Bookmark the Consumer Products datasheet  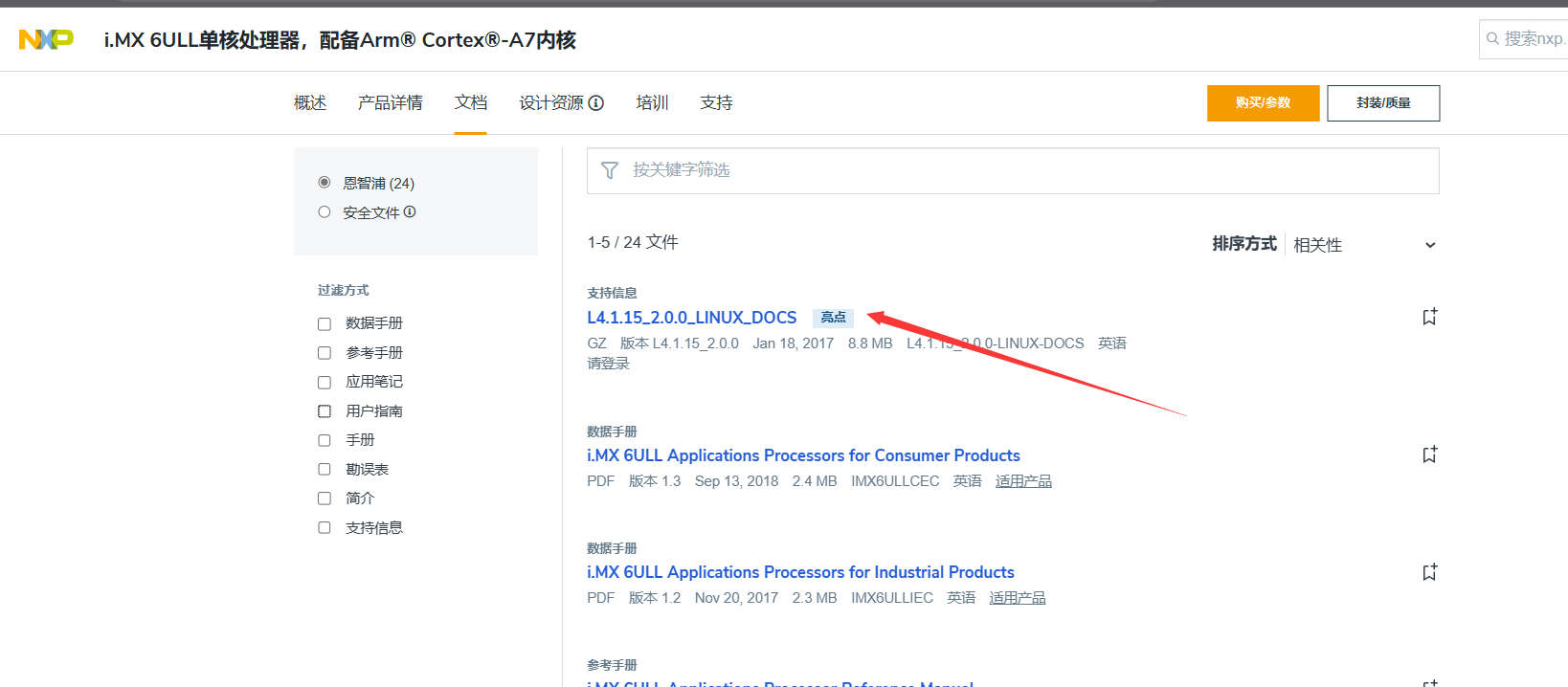(1429, 454)
